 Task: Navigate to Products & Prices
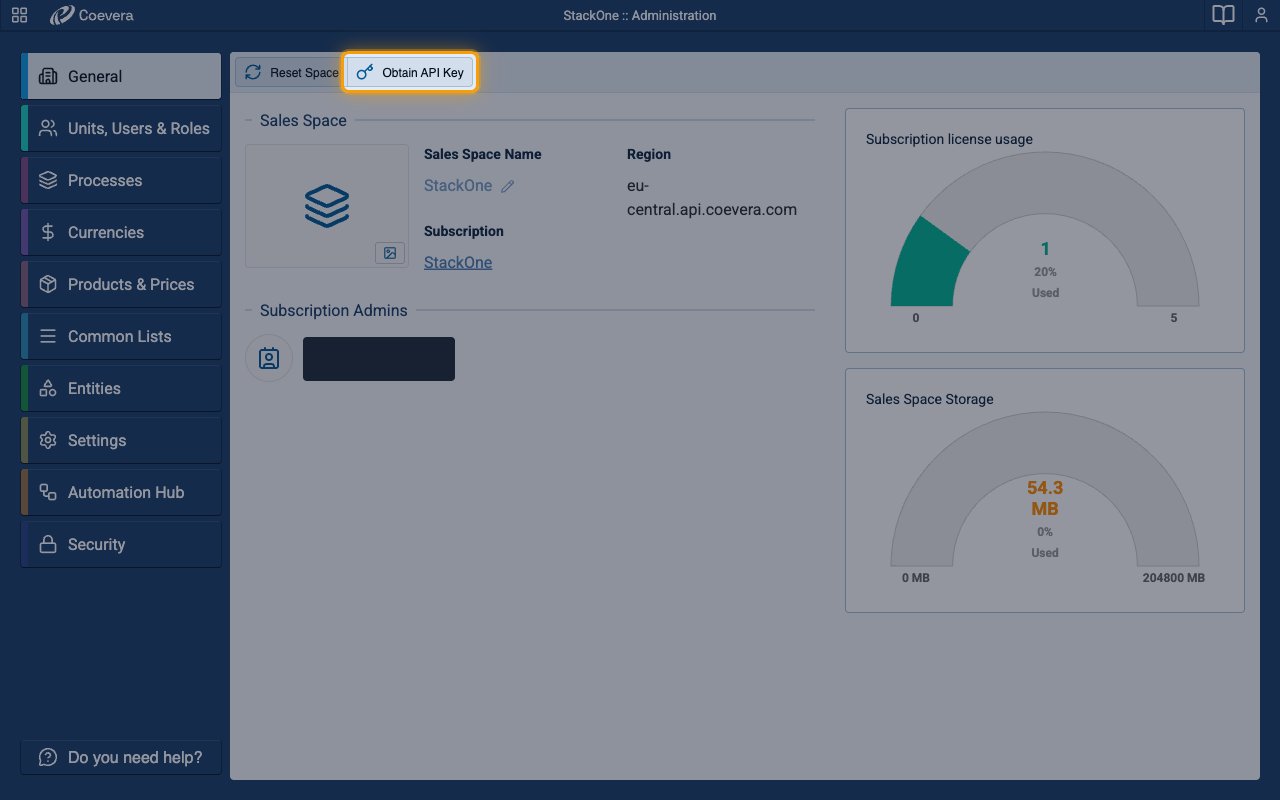click(121, 284)
